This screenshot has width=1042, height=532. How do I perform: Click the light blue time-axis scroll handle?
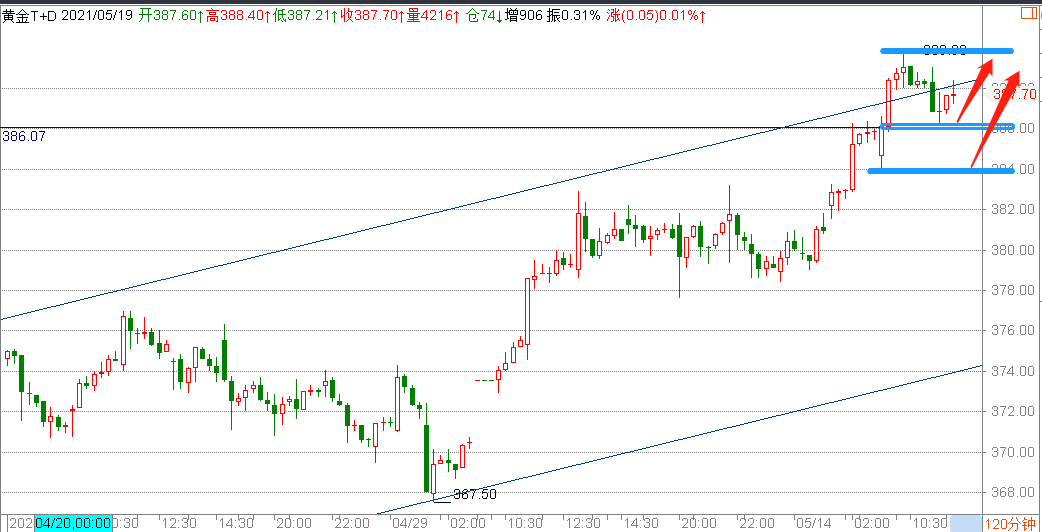pos(965,523)
